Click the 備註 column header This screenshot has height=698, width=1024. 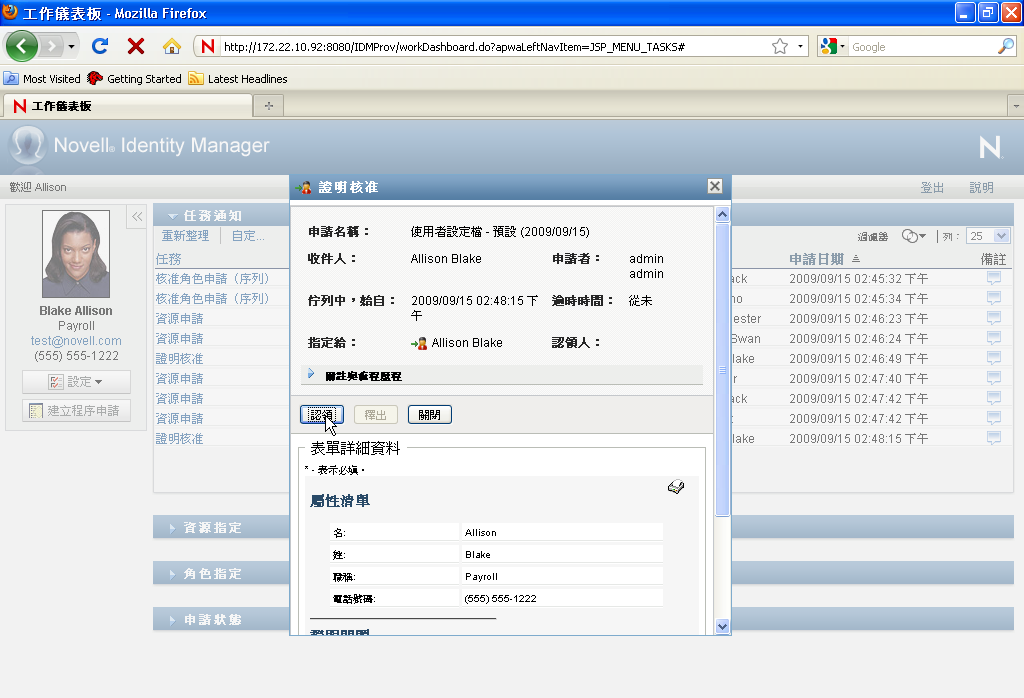(x=993, y=259)
